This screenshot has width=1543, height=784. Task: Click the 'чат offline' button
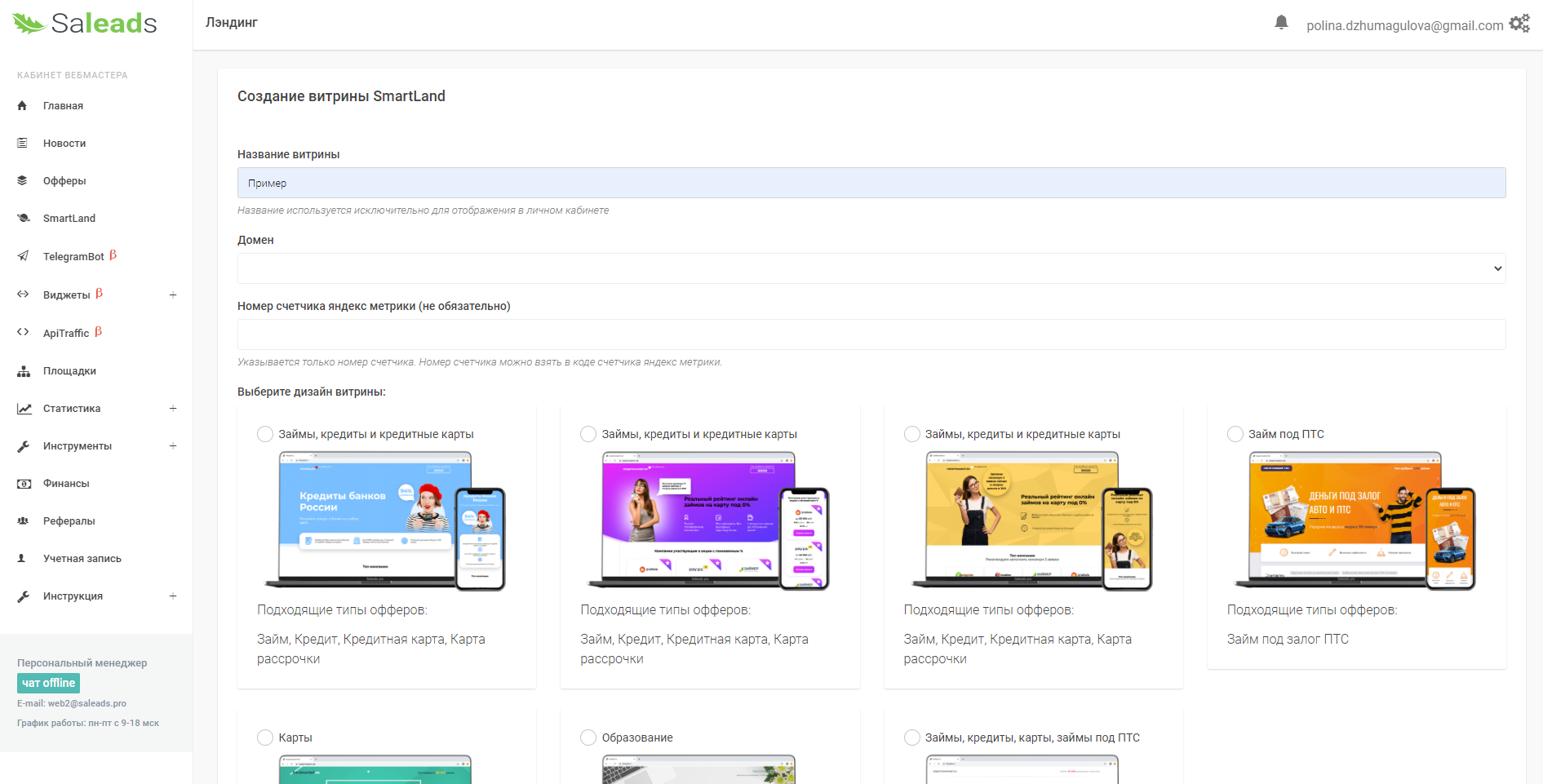pos(48,683)
